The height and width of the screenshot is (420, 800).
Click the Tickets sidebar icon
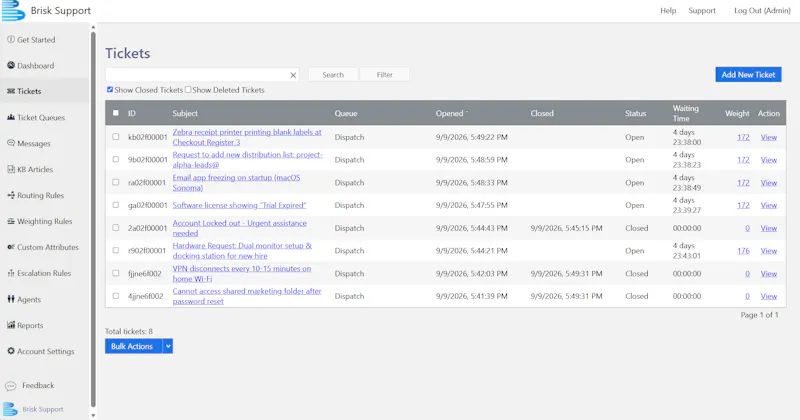click(x=11, y=91)
